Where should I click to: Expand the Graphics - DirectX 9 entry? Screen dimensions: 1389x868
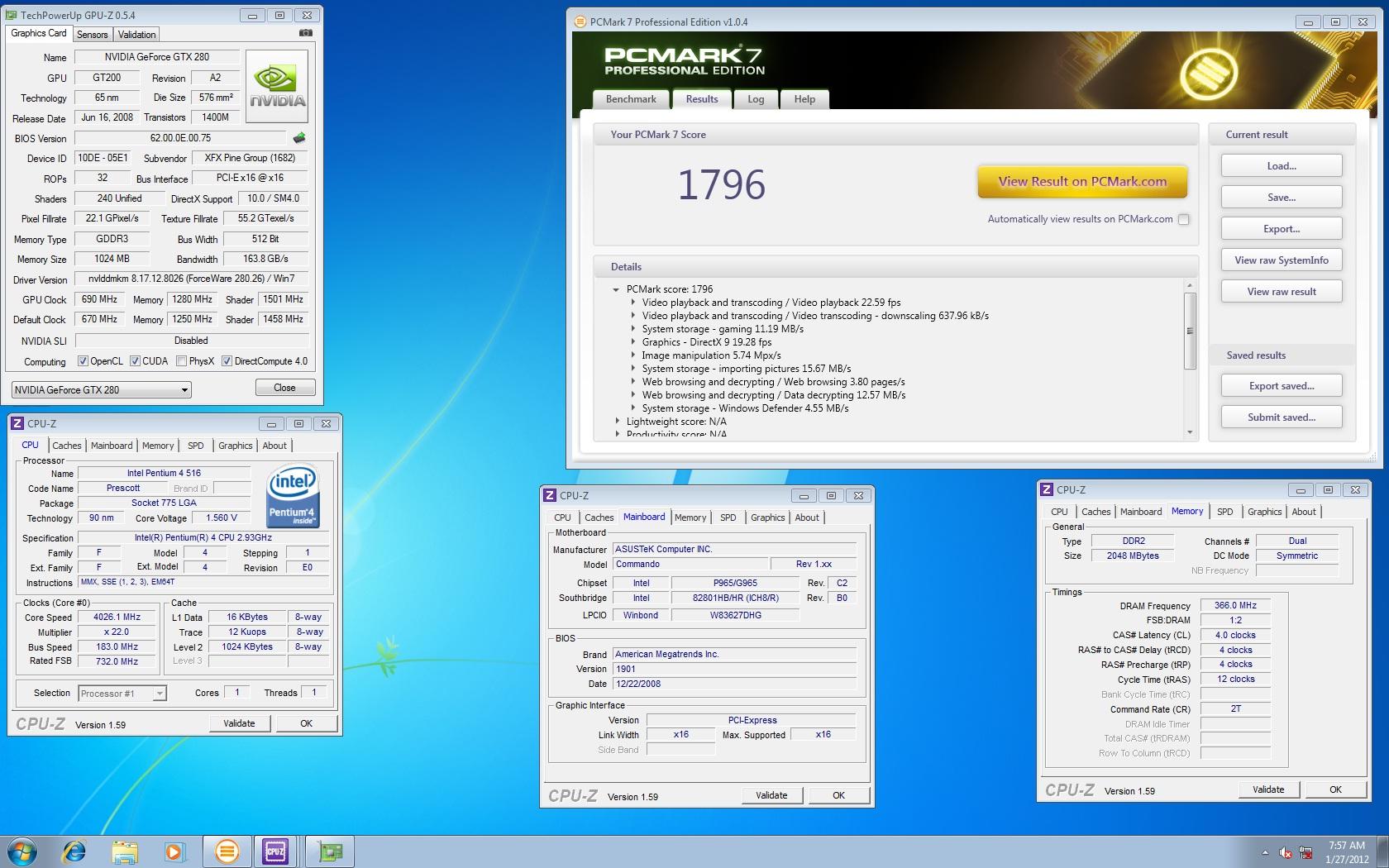(633, 342)
